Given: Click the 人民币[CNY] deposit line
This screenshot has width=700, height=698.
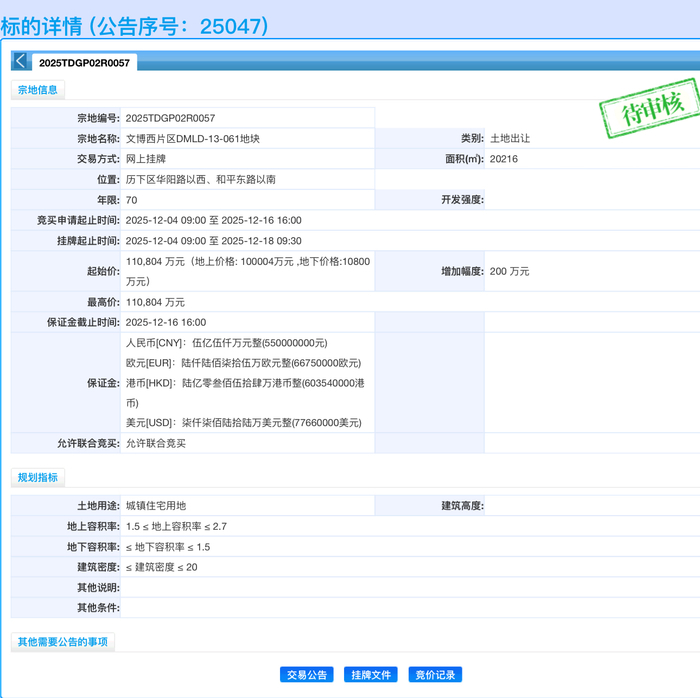Looking at the screenshot, I should click(226, 343).
